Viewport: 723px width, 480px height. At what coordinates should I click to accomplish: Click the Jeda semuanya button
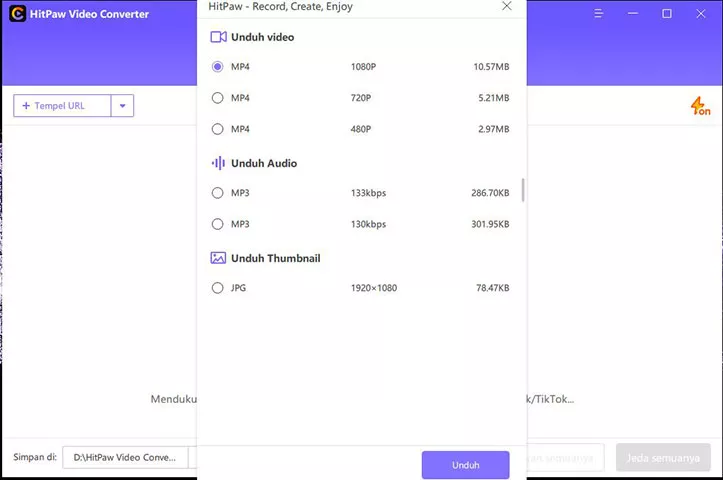tap(663, 458)
